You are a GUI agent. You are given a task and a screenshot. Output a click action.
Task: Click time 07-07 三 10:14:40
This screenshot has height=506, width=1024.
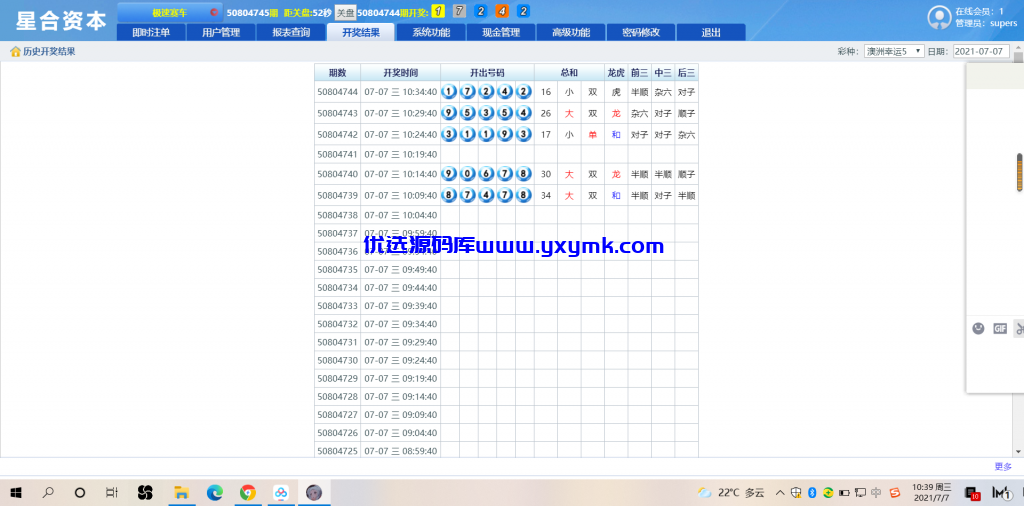click(400, 174)
